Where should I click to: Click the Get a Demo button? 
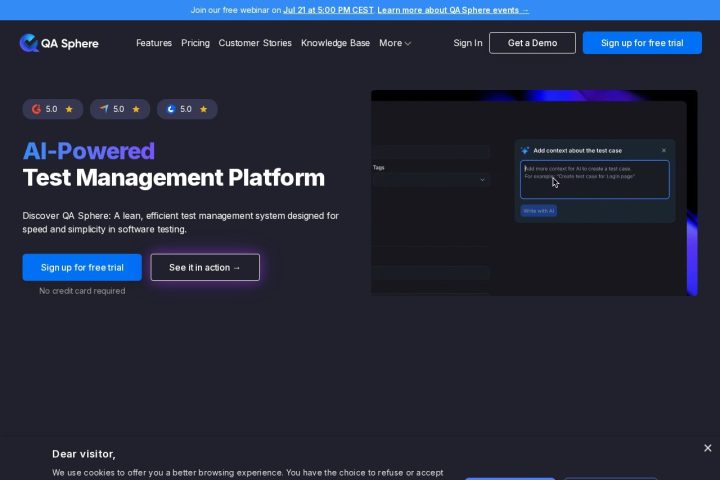point(532,43)
